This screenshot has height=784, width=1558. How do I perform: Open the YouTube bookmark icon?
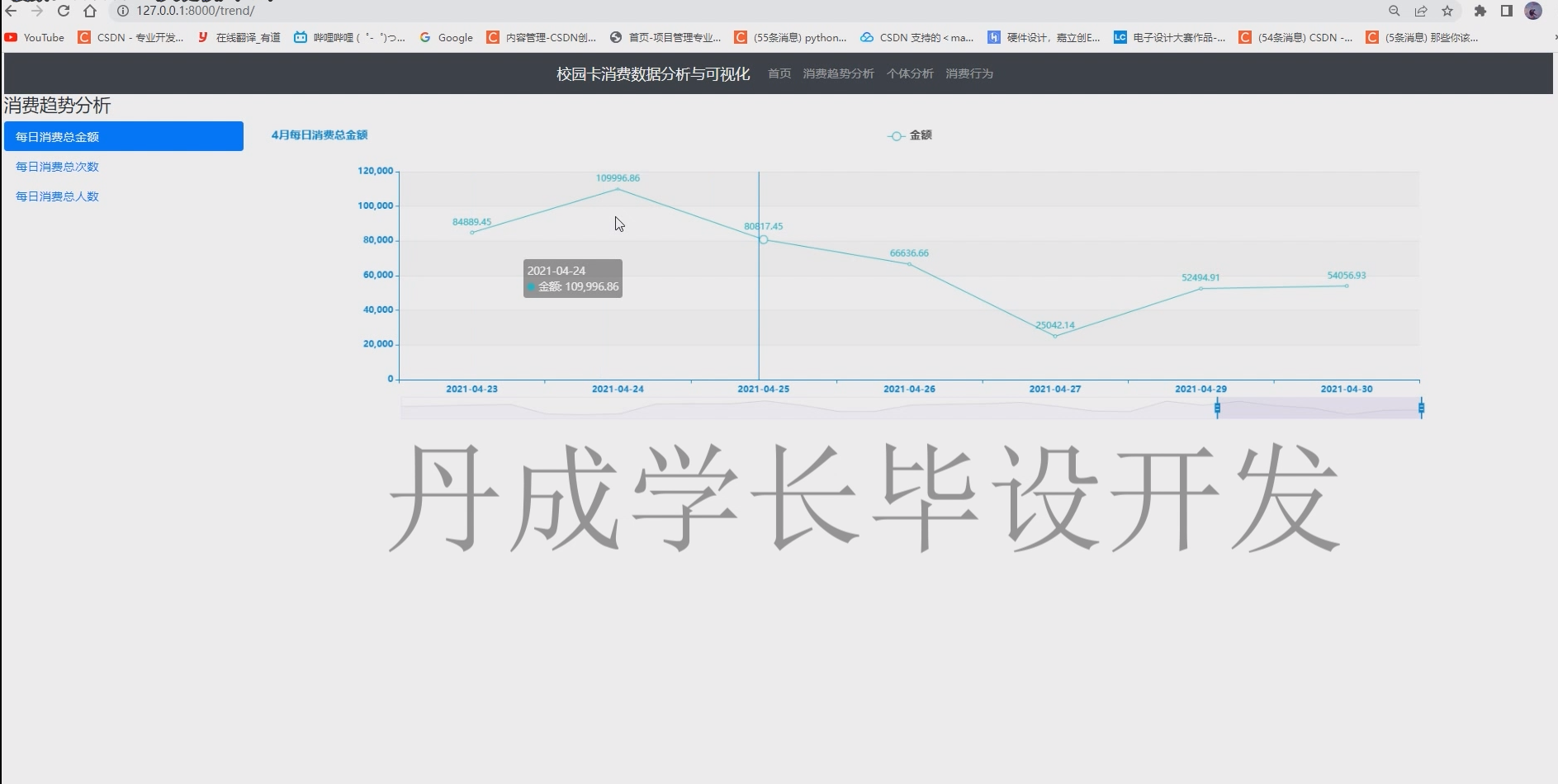click(x=10, y=37)
